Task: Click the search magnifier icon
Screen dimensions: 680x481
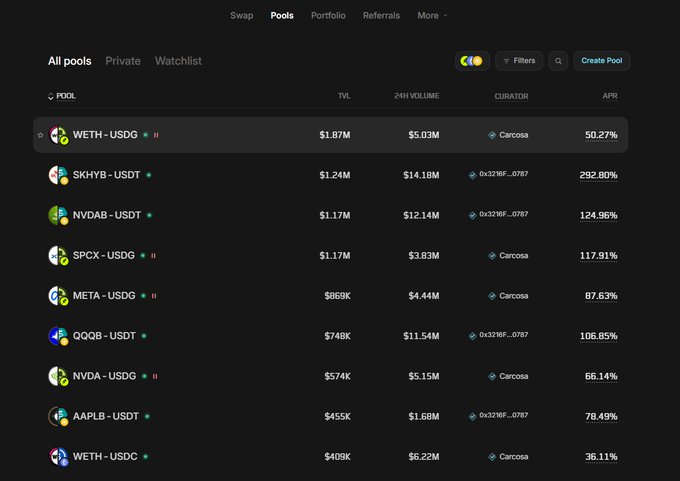Action: 558,61
